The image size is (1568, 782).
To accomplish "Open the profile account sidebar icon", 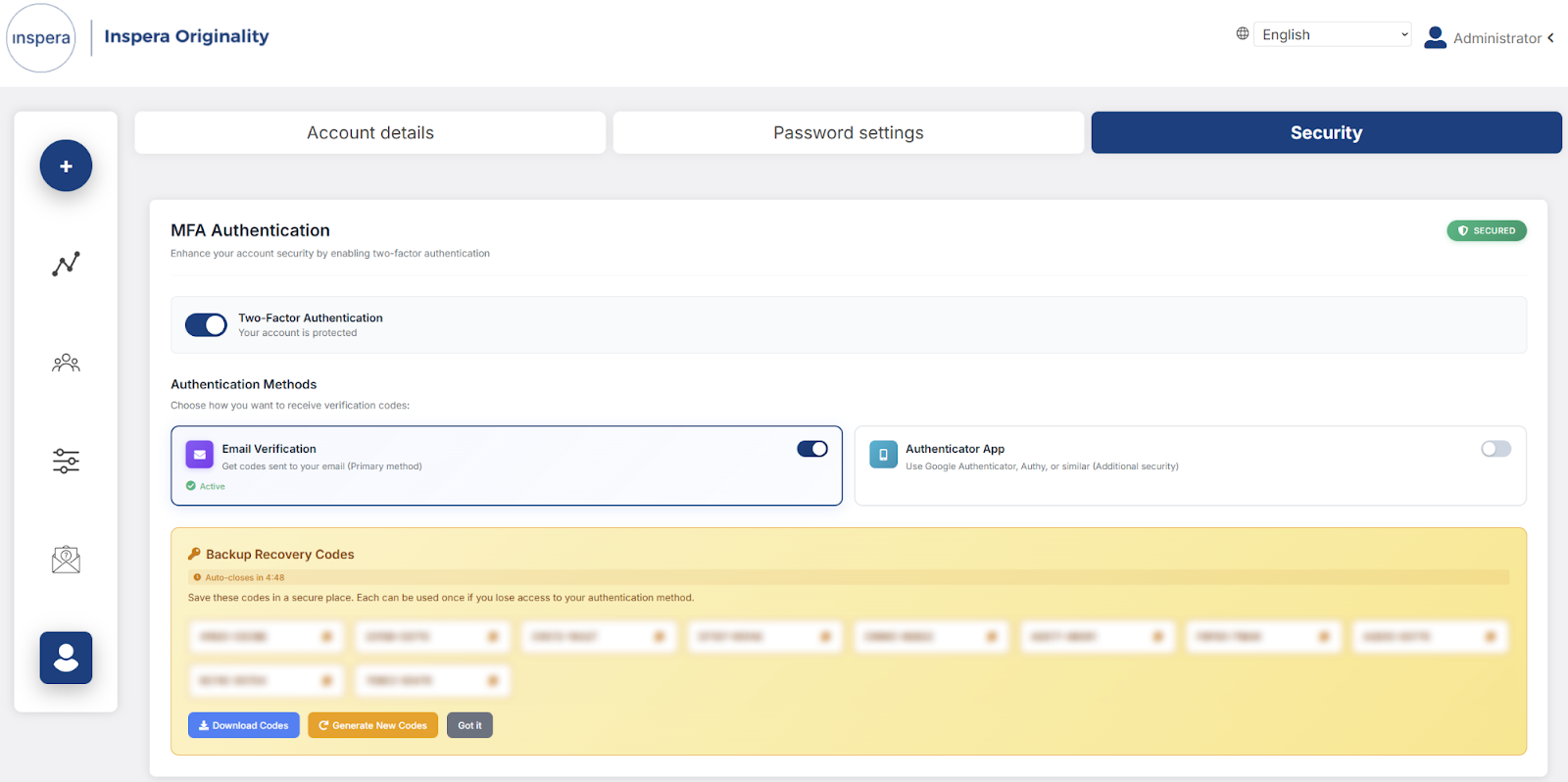I will click(x=66, y=658).
